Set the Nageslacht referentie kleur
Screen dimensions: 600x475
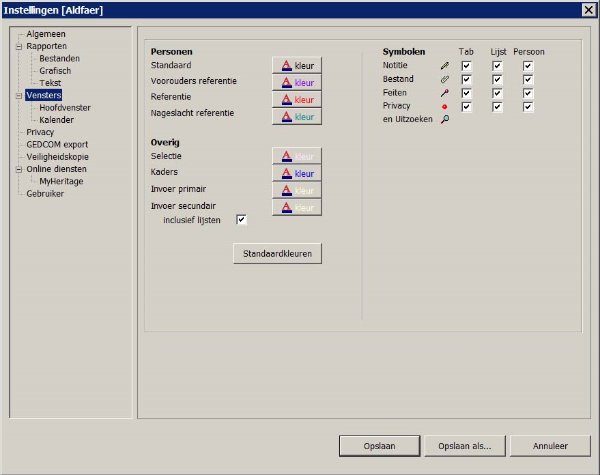tap(297, 117)
